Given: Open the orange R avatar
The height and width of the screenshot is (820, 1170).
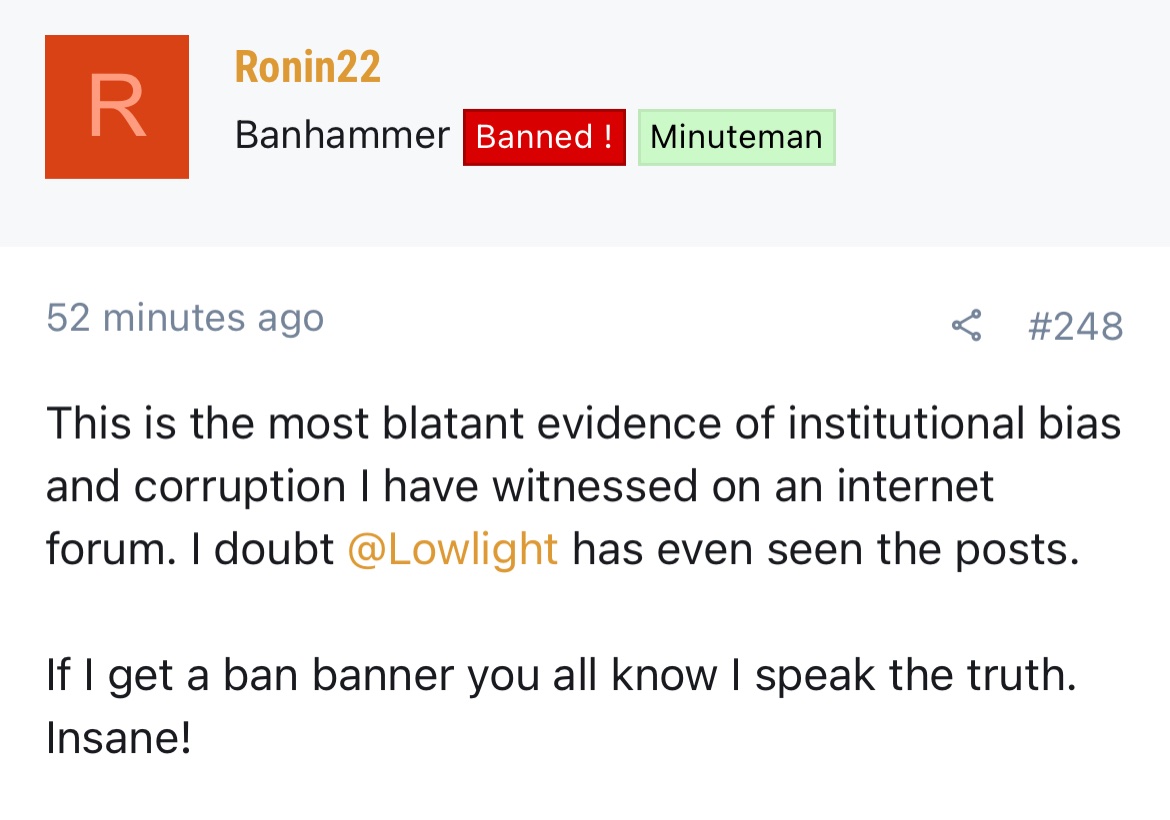Looking at the screenshot, I should click(116, 107).
